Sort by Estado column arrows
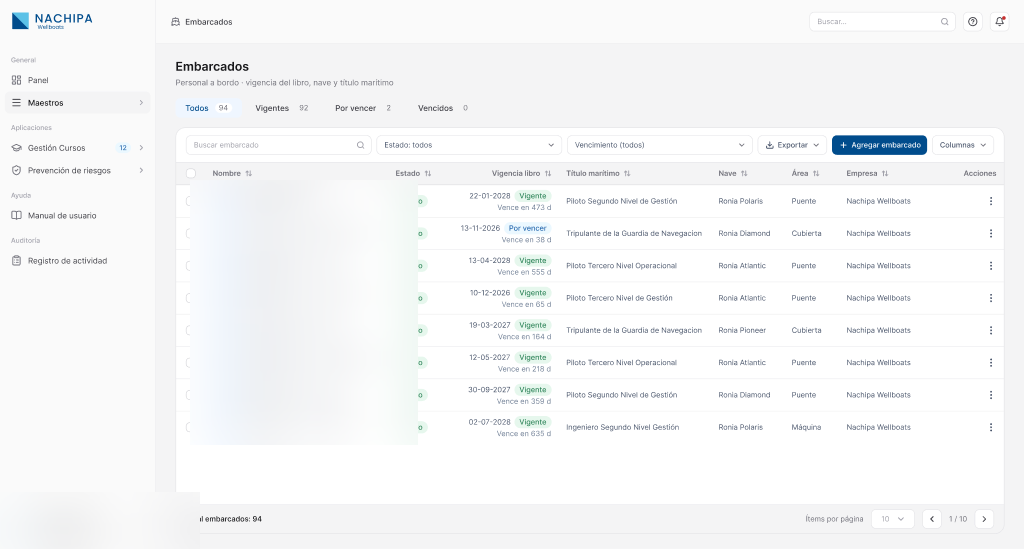Viewport: 1024px width, 549px height. (x=428, y=174)
